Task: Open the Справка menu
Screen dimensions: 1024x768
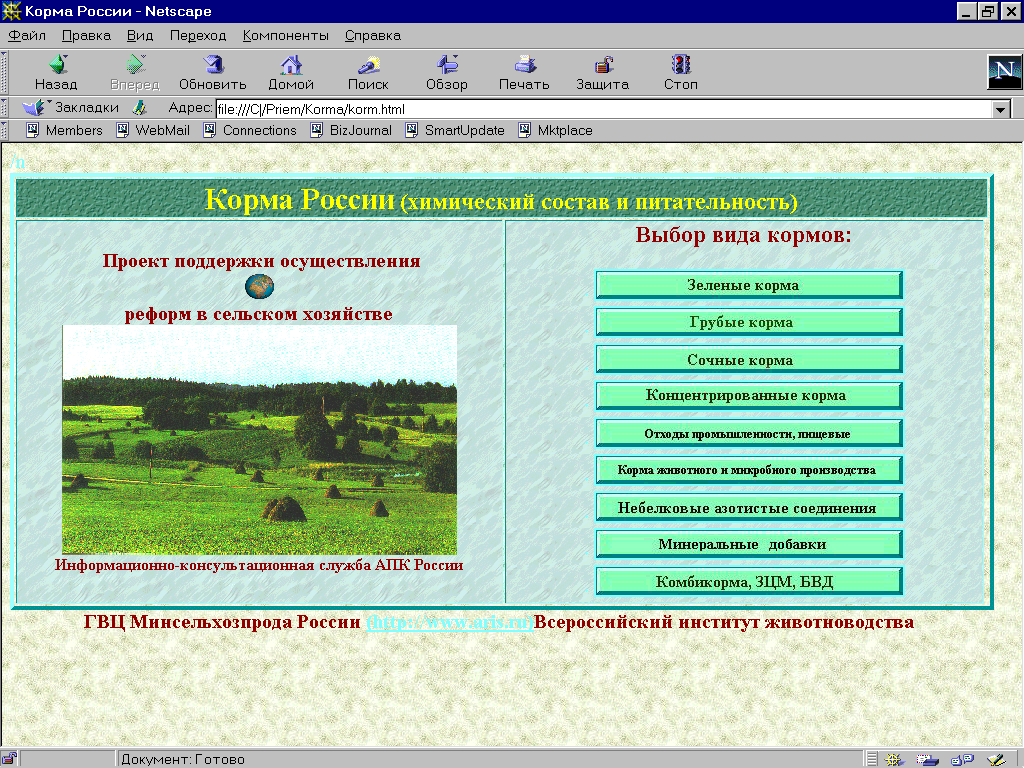Action: click(373, 35)
